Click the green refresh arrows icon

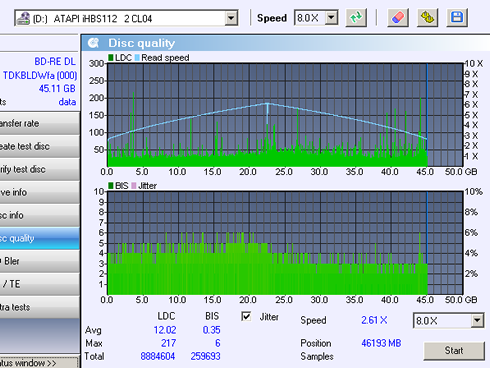click(x=356, y=17)
